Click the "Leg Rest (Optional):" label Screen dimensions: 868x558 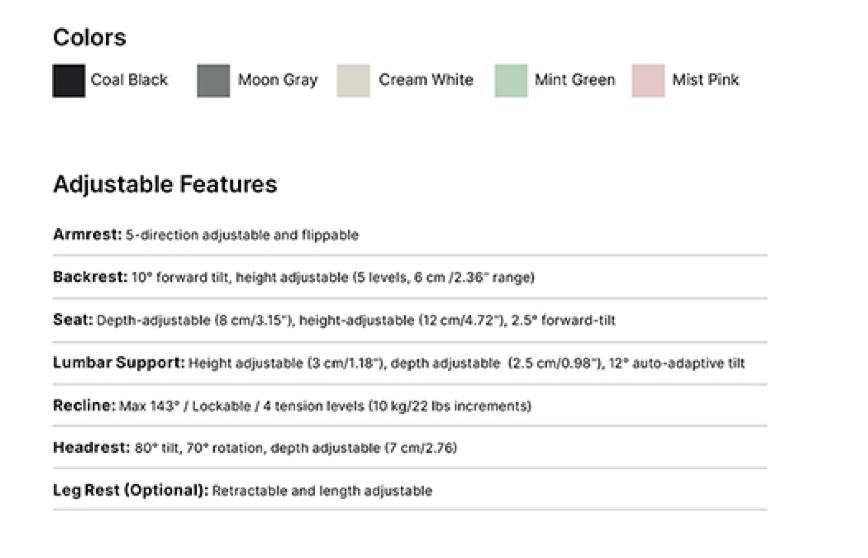click(x=130, y=491)
